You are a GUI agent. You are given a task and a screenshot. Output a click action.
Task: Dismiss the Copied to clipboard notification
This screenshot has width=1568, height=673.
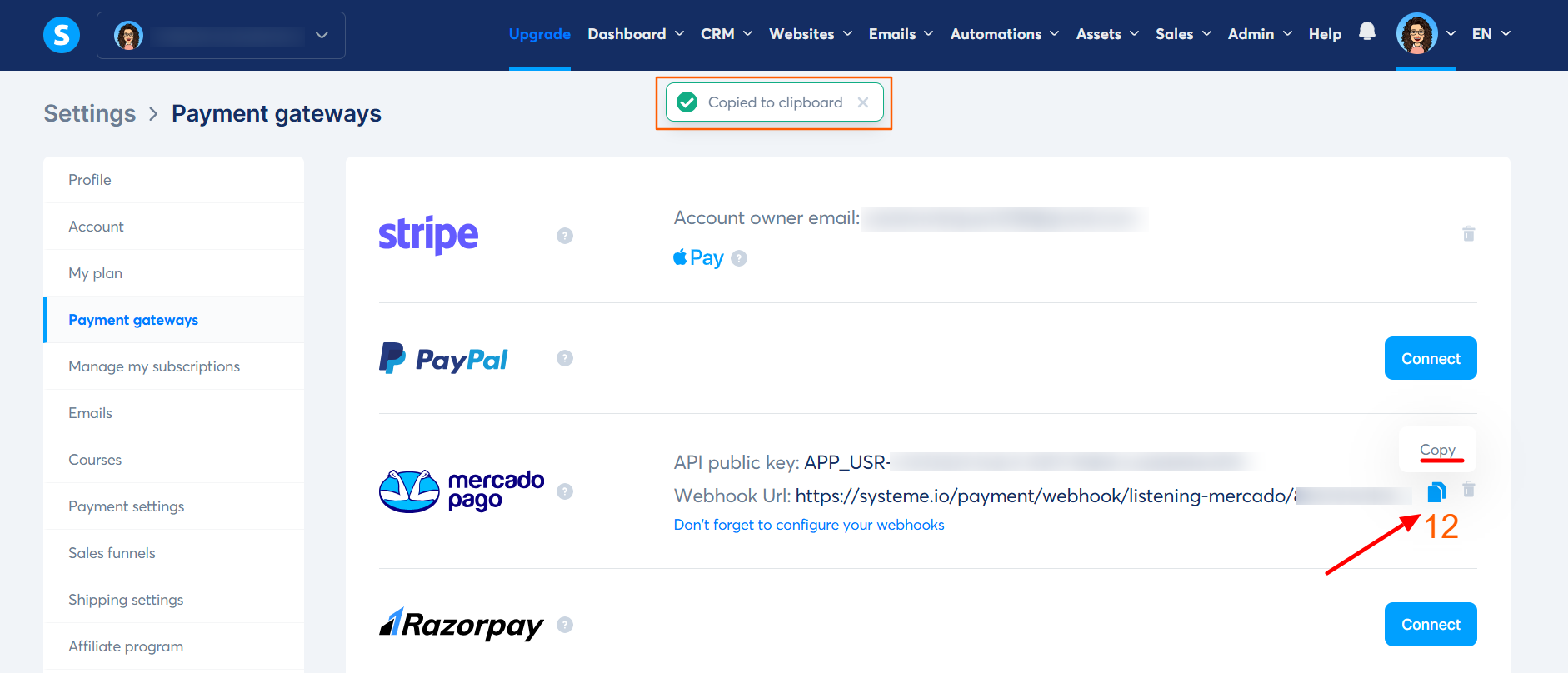[863, 102]
